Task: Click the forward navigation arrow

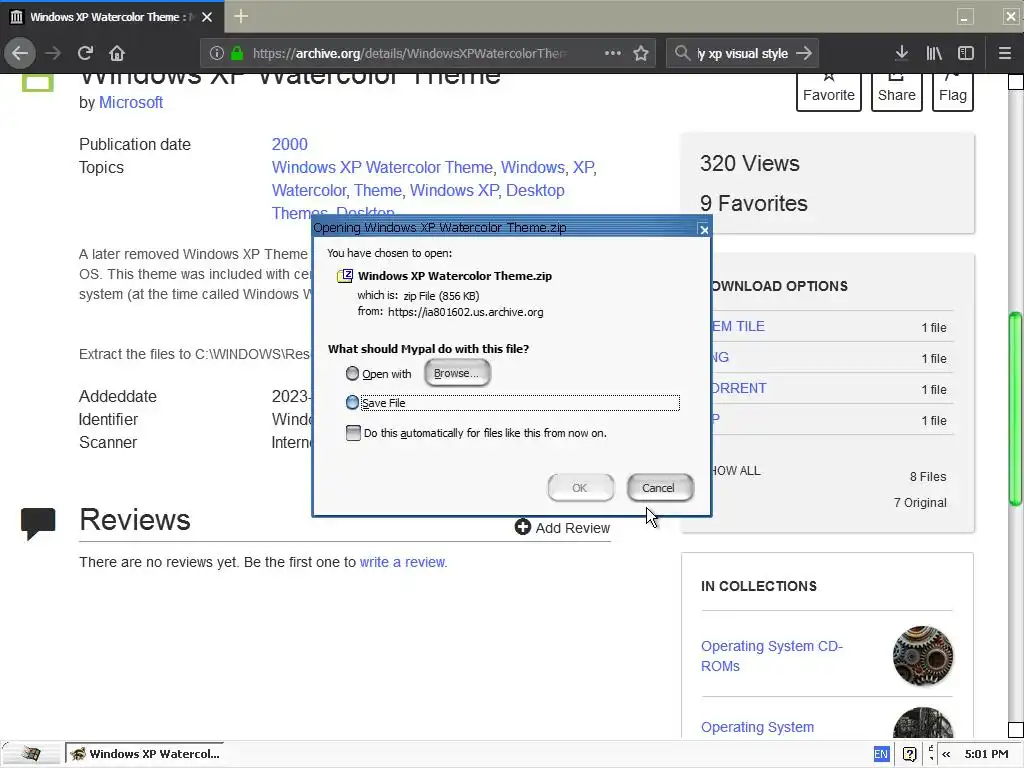Action: 53,53
